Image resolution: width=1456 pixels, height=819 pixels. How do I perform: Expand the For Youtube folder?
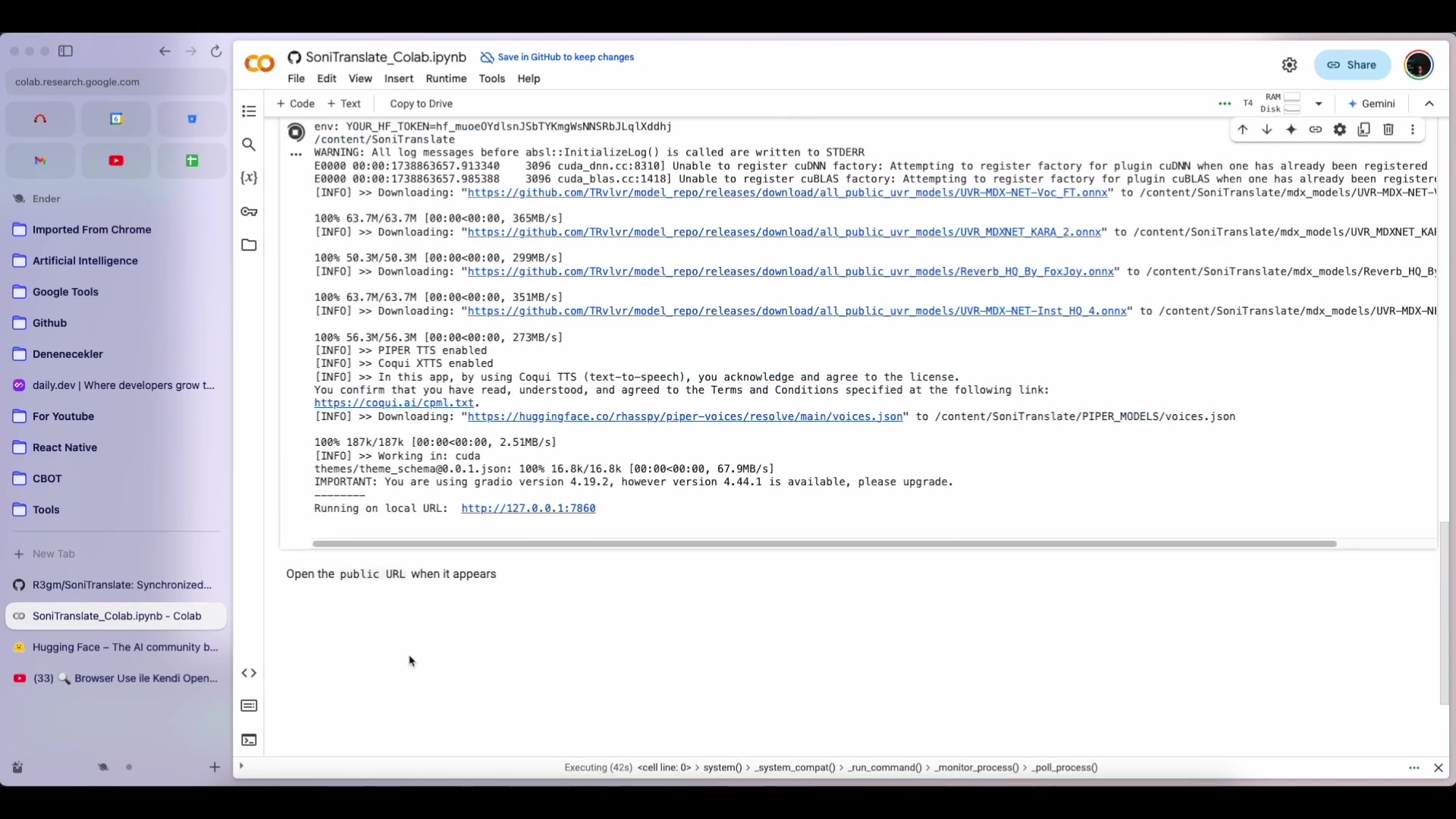[116, 416]
